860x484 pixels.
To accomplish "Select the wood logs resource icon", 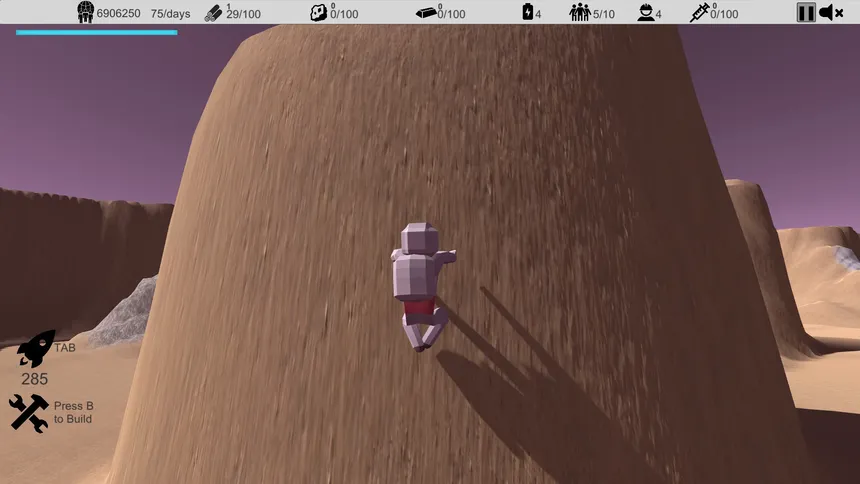I will (x=213, y=14).
